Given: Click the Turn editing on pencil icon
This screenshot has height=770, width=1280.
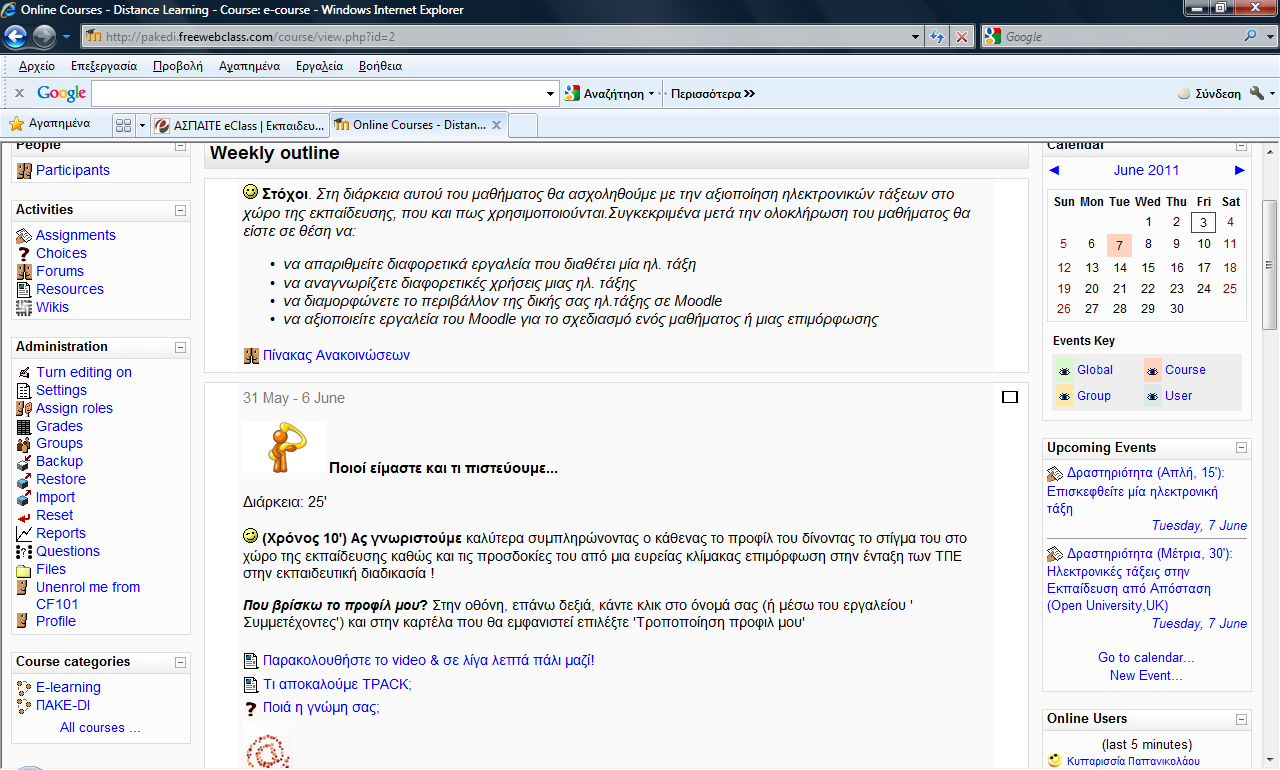Looking at the screenshot, I should [24, 372].
